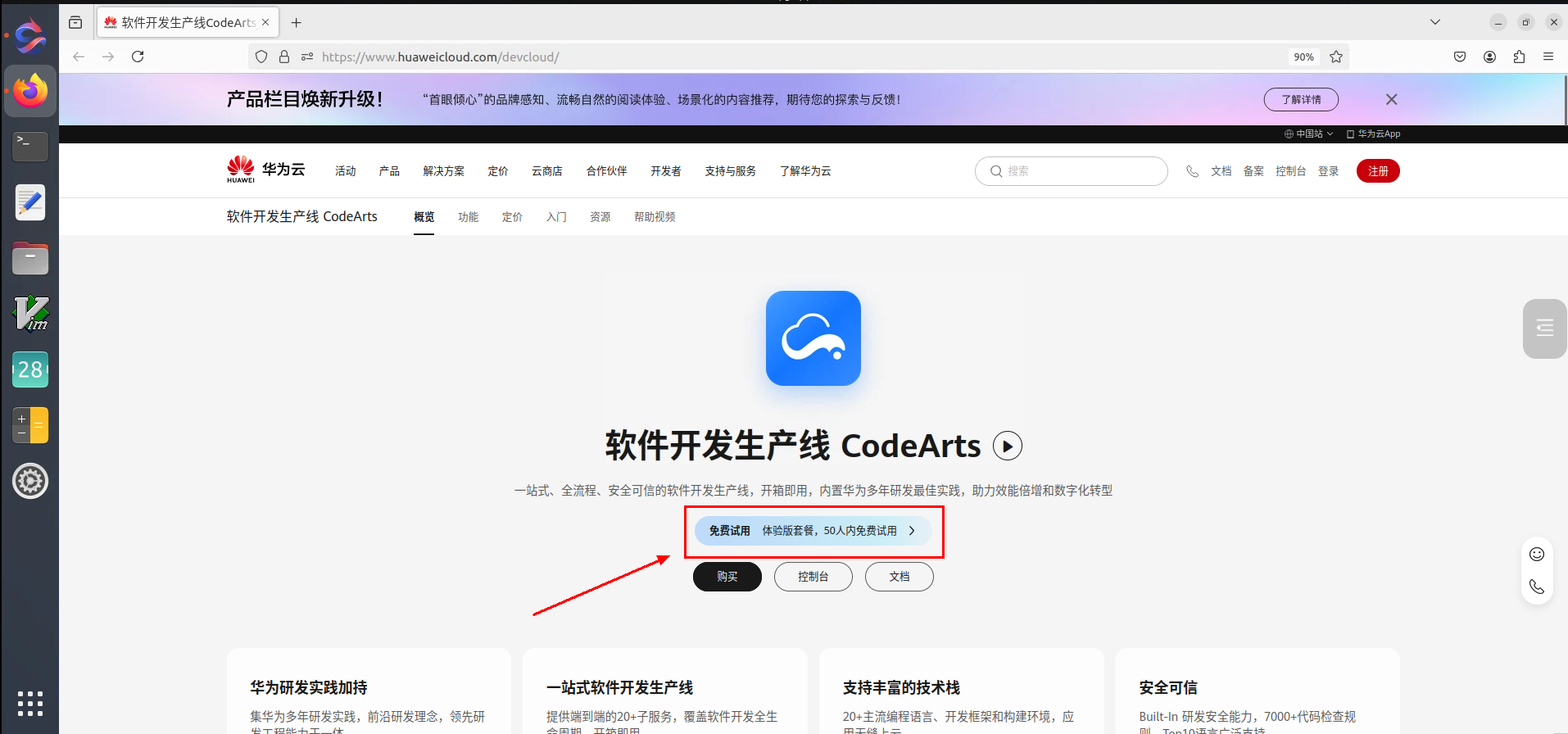
Task: Click the 文档 button below the title
Action: click(900, 577)
